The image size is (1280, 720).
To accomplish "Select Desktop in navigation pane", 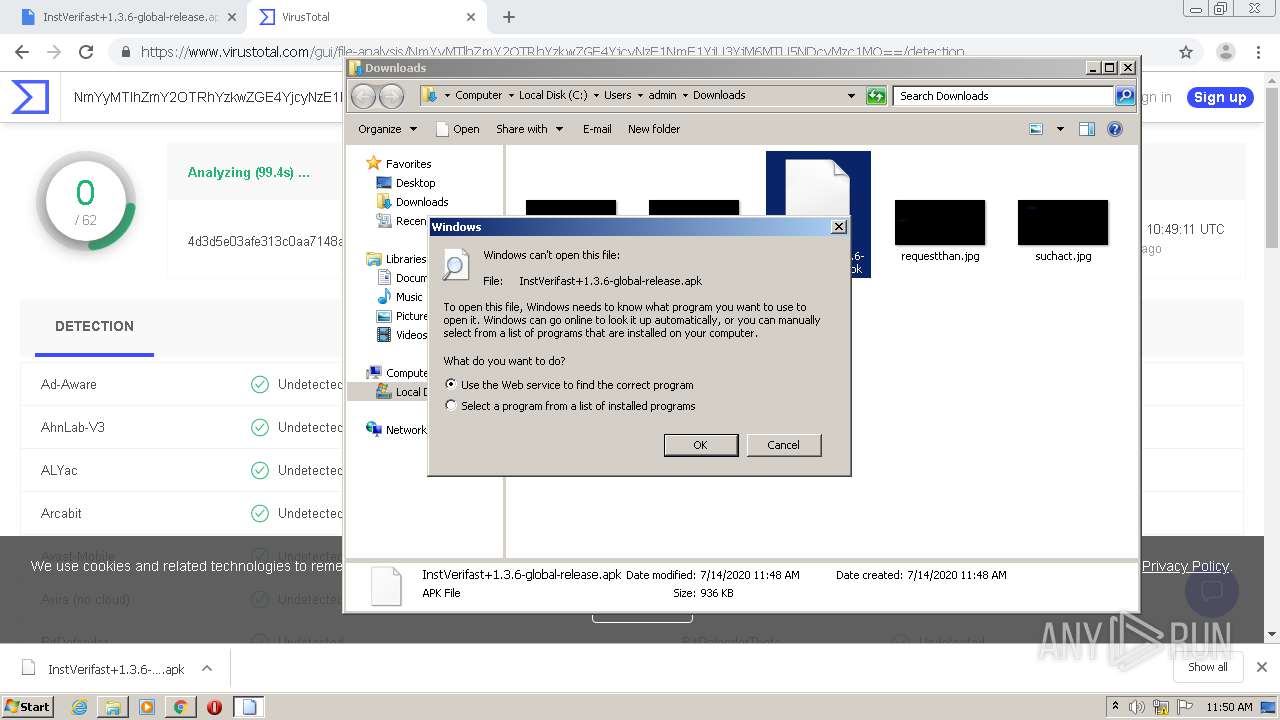I will tap(415, 183).
